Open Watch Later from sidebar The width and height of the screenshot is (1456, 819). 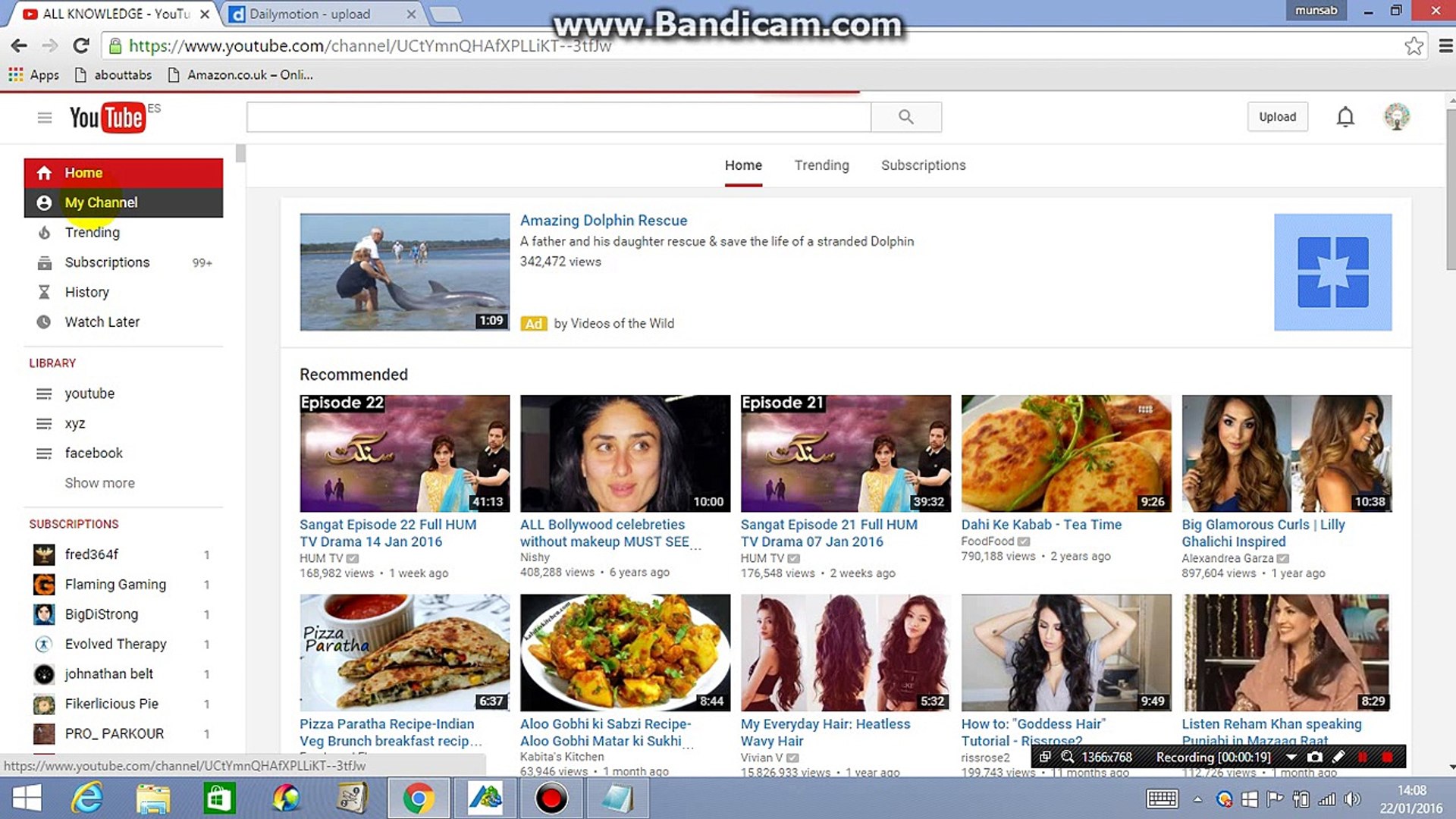[102, 322]
